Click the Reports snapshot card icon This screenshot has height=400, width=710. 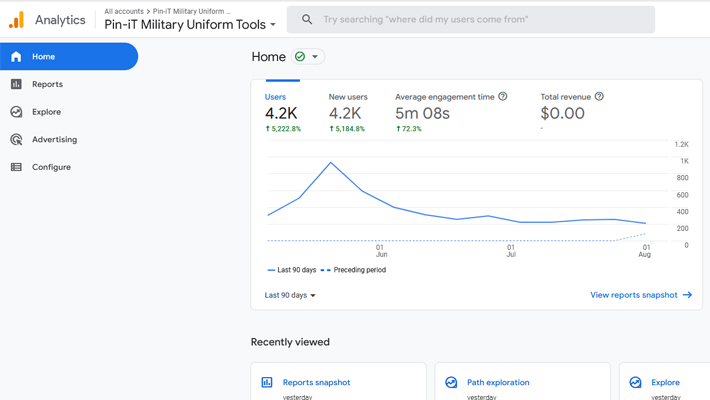coord(267,382)
